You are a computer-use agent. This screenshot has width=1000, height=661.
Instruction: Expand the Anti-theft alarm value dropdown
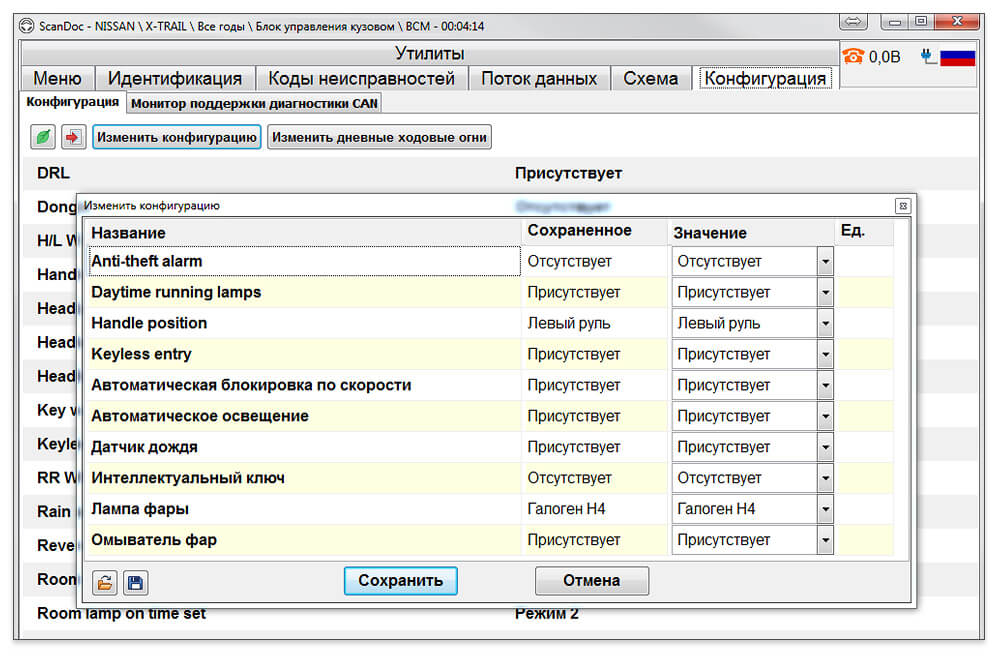[825, 262]
